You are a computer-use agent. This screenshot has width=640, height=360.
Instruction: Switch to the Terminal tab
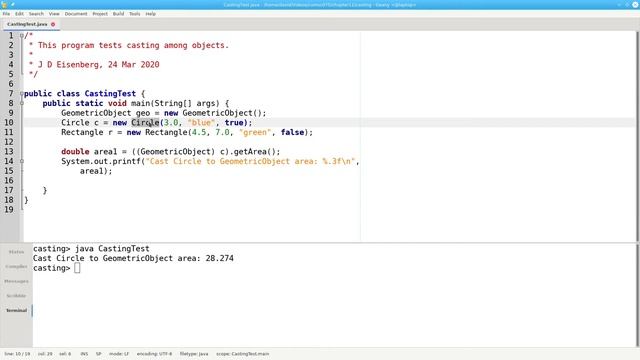pyautogui.click(x=16, y=310)
